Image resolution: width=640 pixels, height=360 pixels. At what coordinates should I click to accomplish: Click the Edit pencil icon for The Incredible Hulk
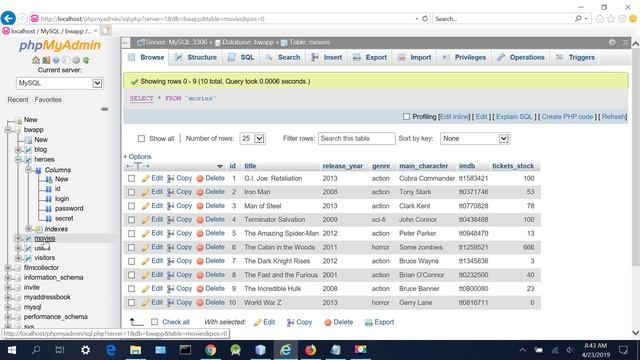click(145, 289)
